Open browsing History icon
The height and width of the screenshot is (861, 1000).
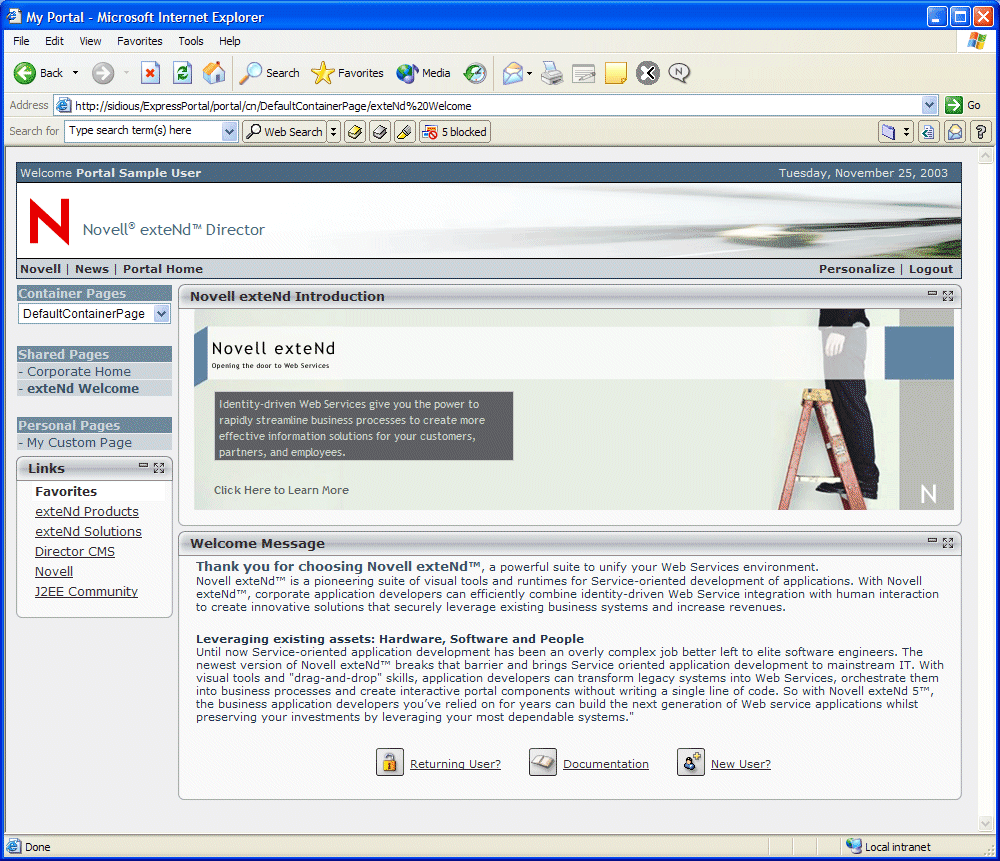pos(474,73)
